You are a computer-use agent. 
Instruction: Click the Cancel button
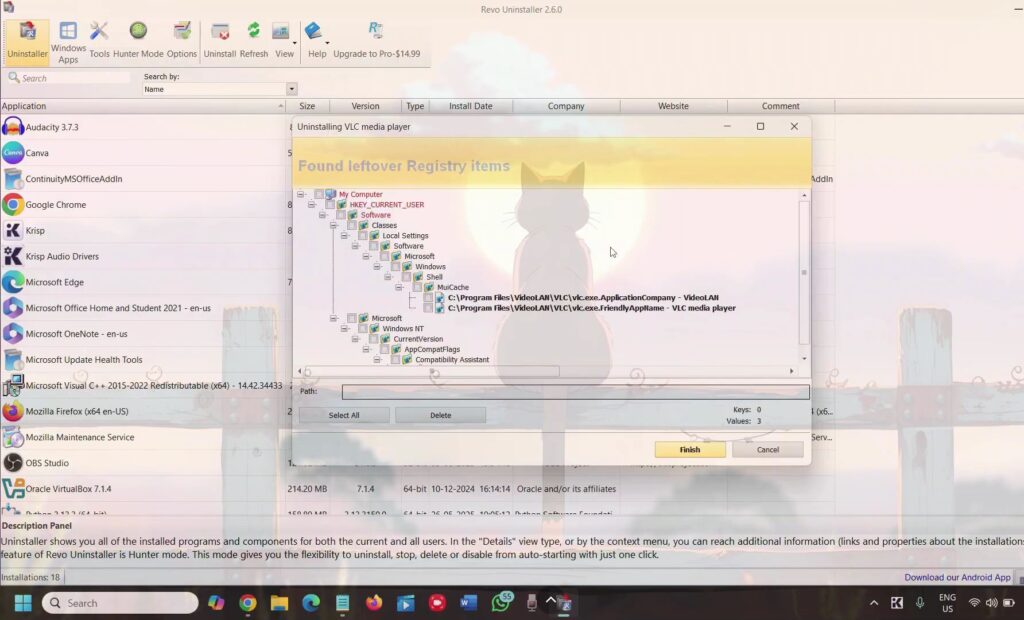768,449
